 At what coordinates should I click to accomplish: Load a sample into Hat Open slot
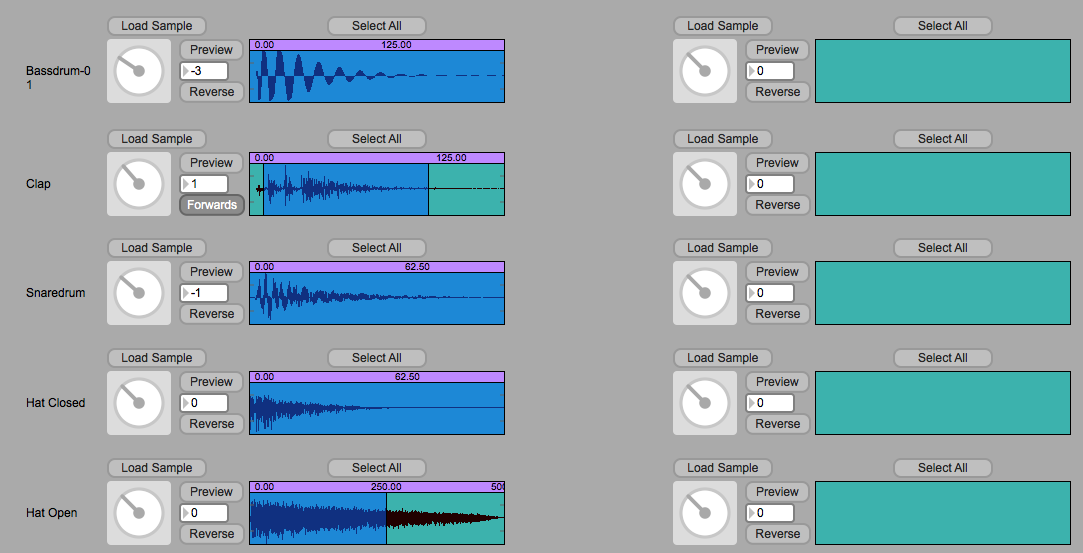tap(157, 467)
